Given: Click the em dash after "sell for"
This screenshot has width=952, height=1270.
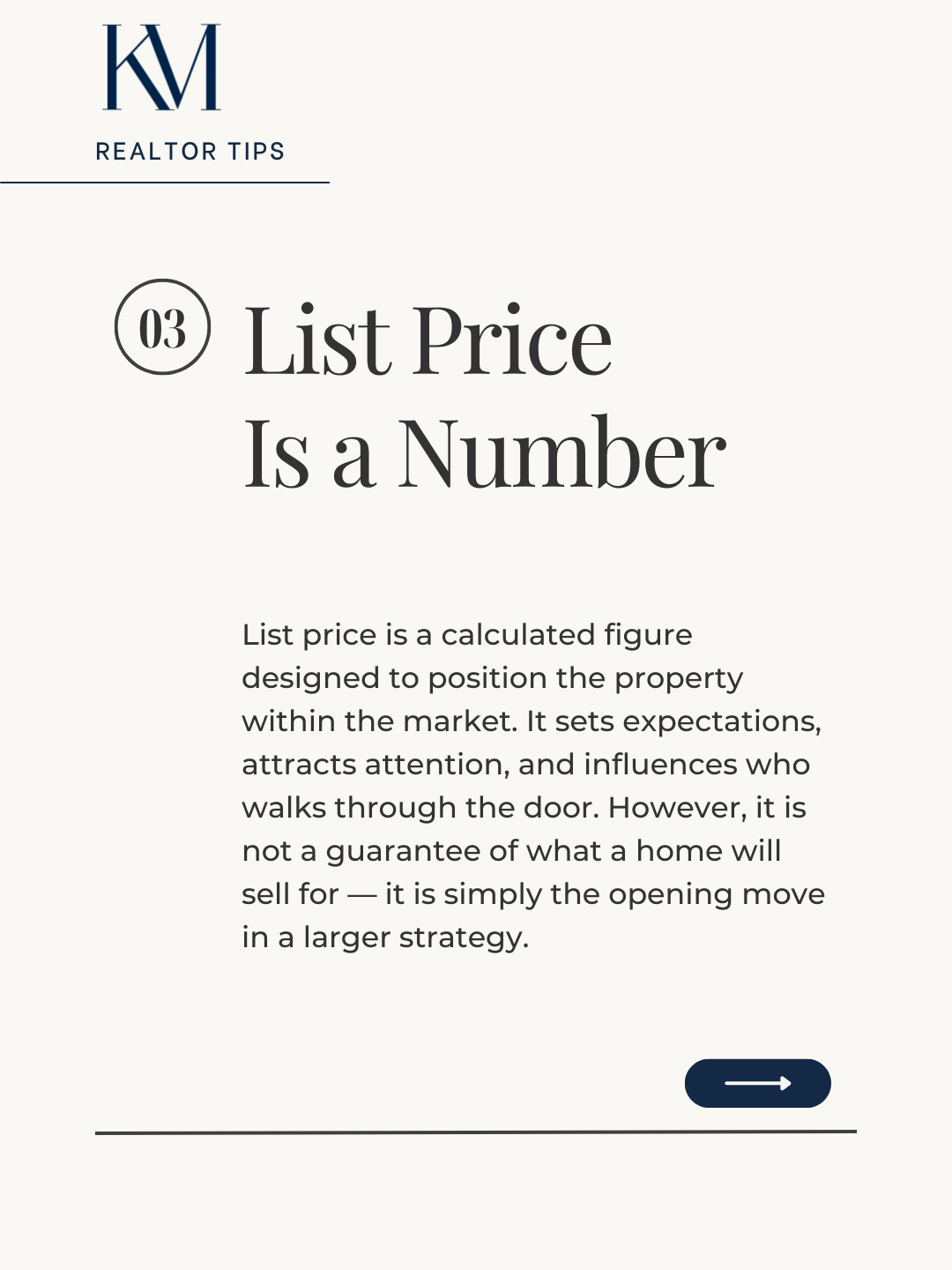Looking at the screenshot, I should 361,894.
